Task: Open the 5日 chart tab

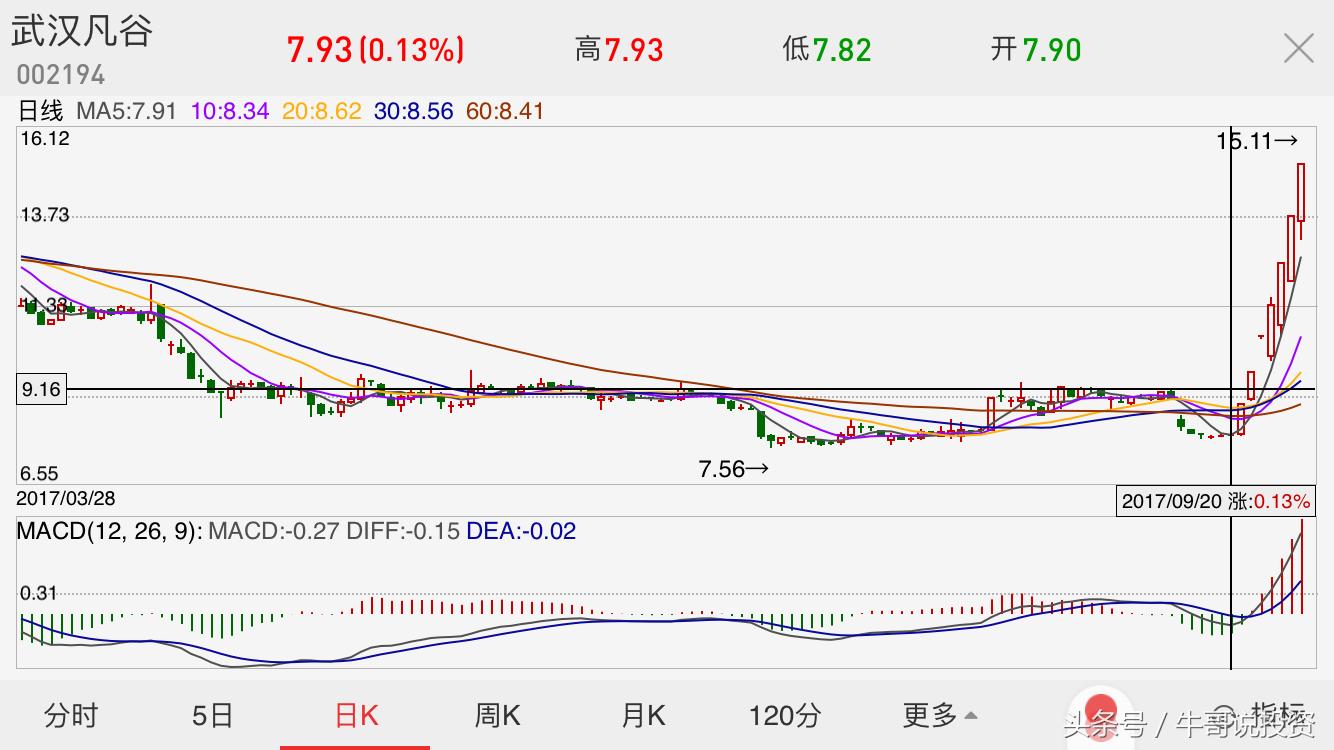Action: click(x=212, y=715)
